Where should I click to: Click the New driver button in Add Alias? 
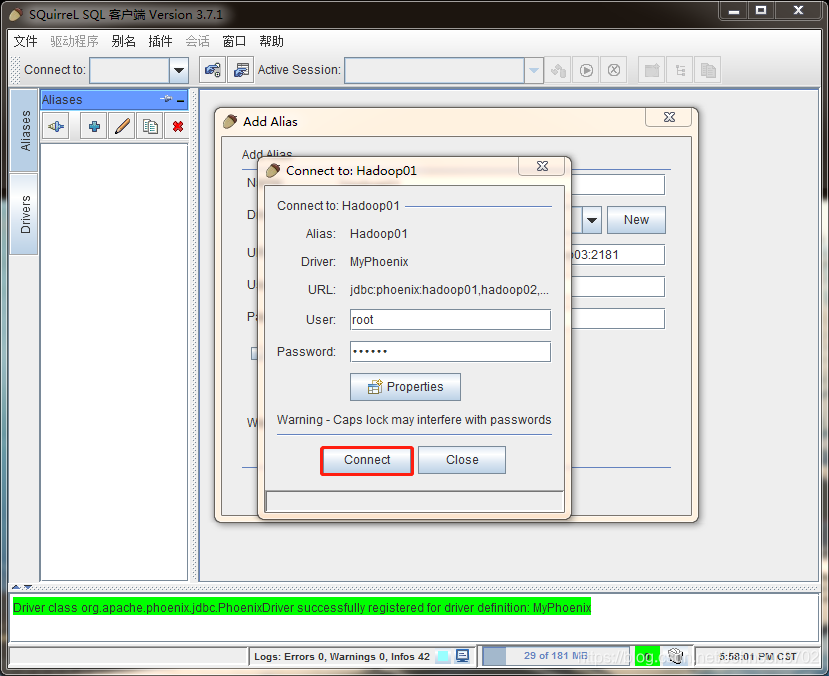coord(636,220)
